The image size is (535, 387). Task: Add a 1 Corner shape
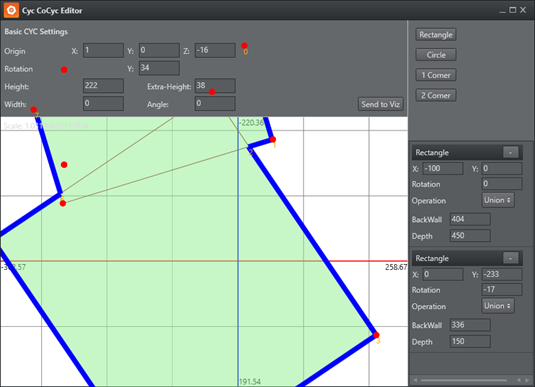[x=436, y=75]
